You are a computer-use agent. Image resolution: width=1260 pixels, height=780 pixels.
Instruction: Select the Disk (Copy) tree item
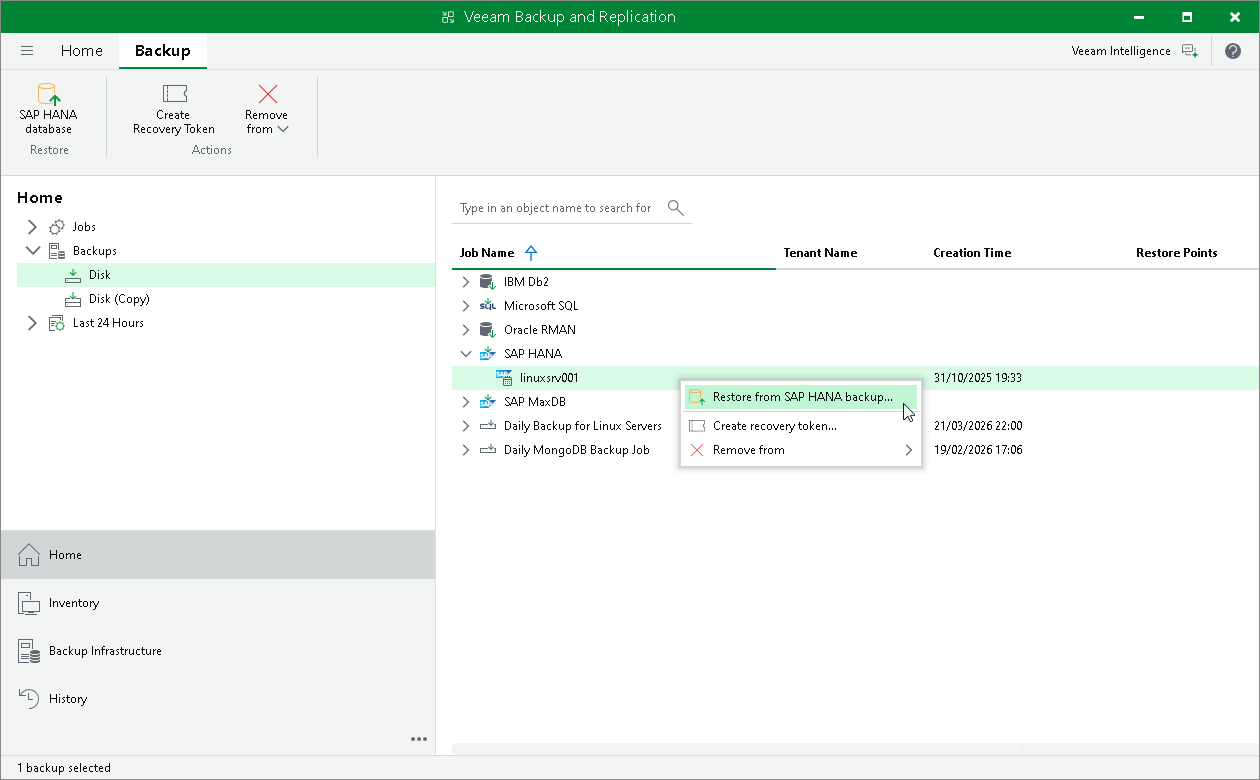119,299
